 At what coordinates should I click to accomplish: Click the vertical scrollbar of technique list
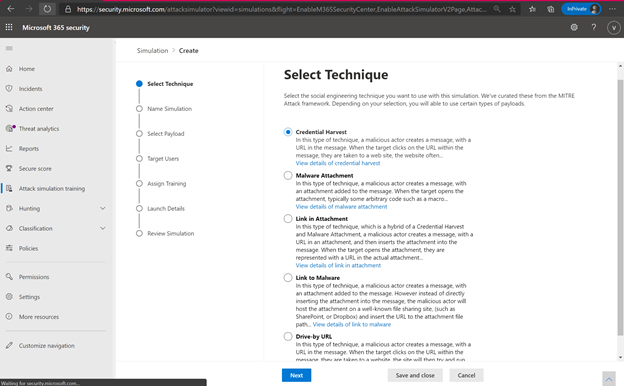coord(620,207)
